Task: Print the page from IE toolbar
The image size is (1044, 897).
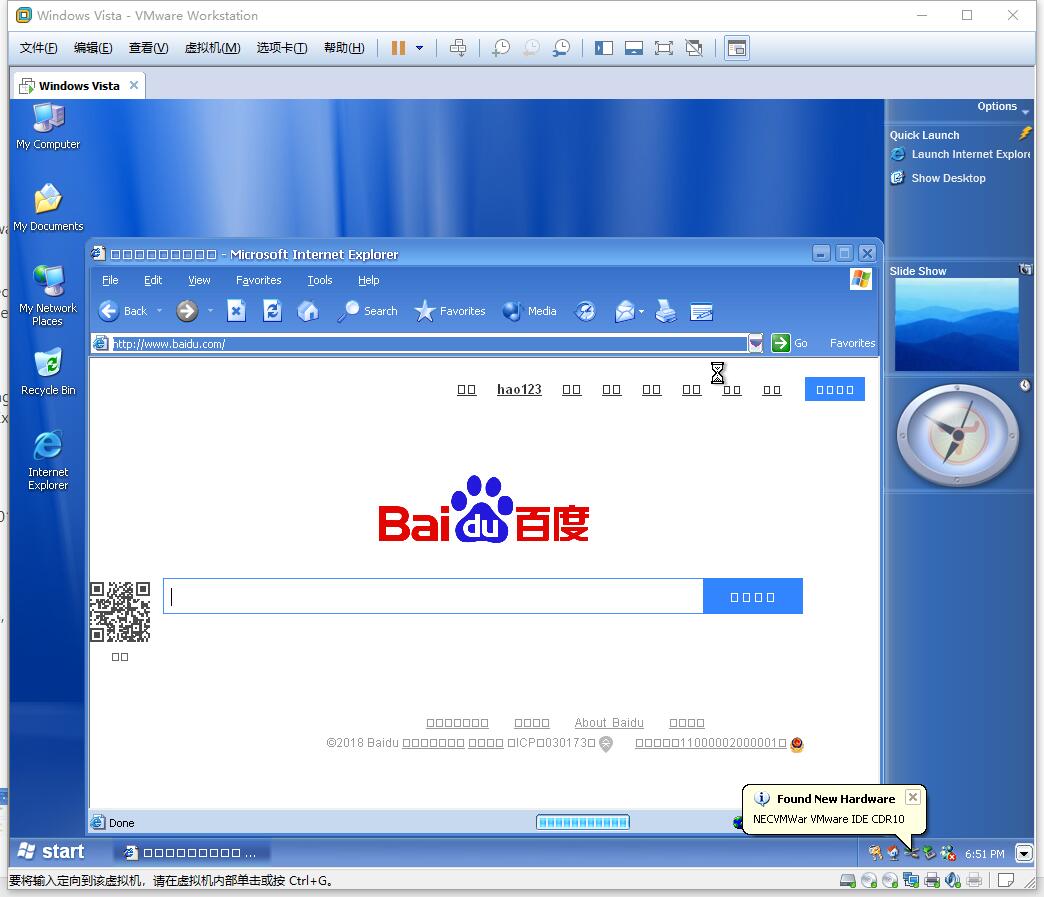Action: pyautogui.click(x=665, y=311)
